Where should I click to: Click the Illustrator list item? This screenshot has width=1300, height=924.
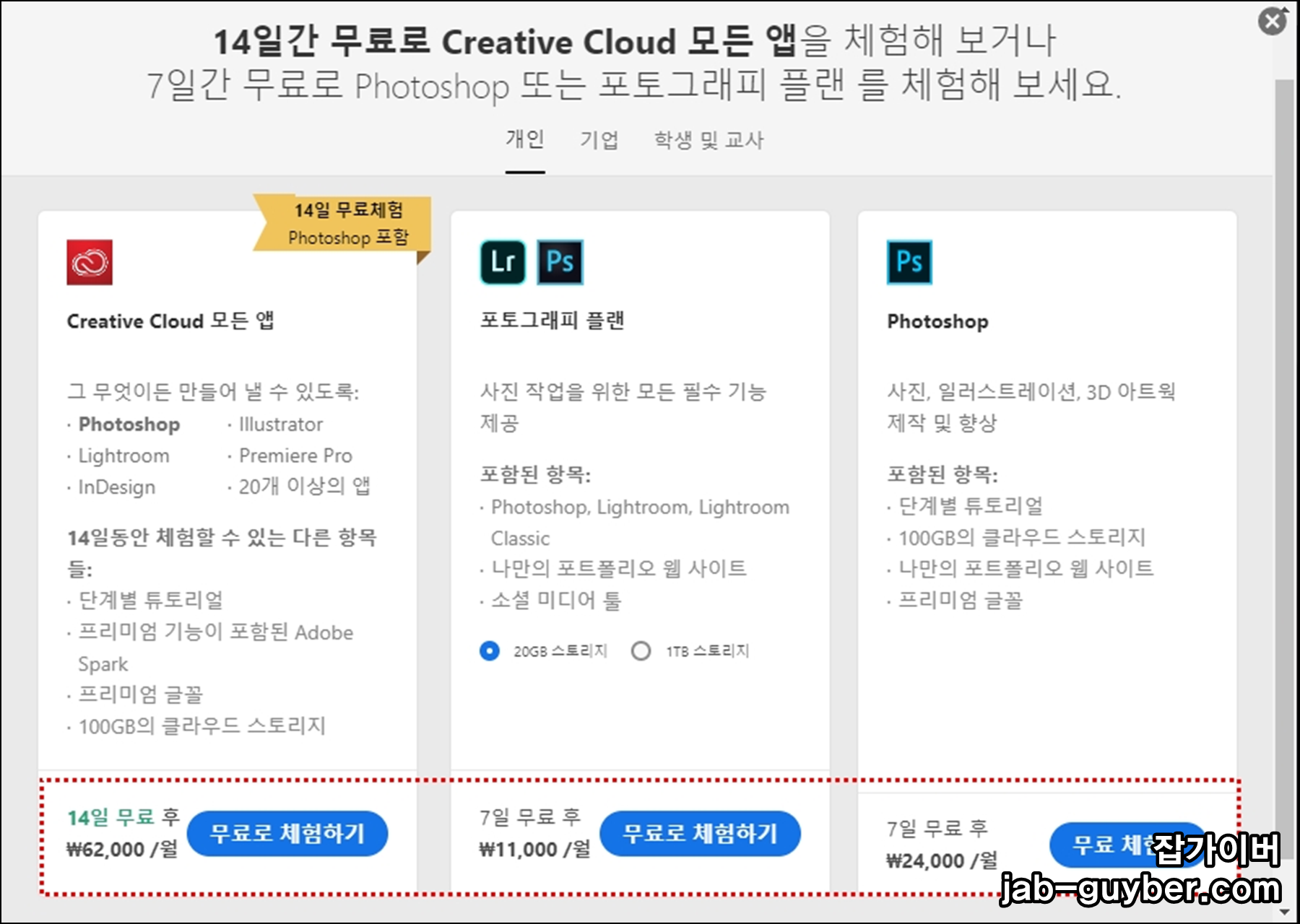pos(281,424)
